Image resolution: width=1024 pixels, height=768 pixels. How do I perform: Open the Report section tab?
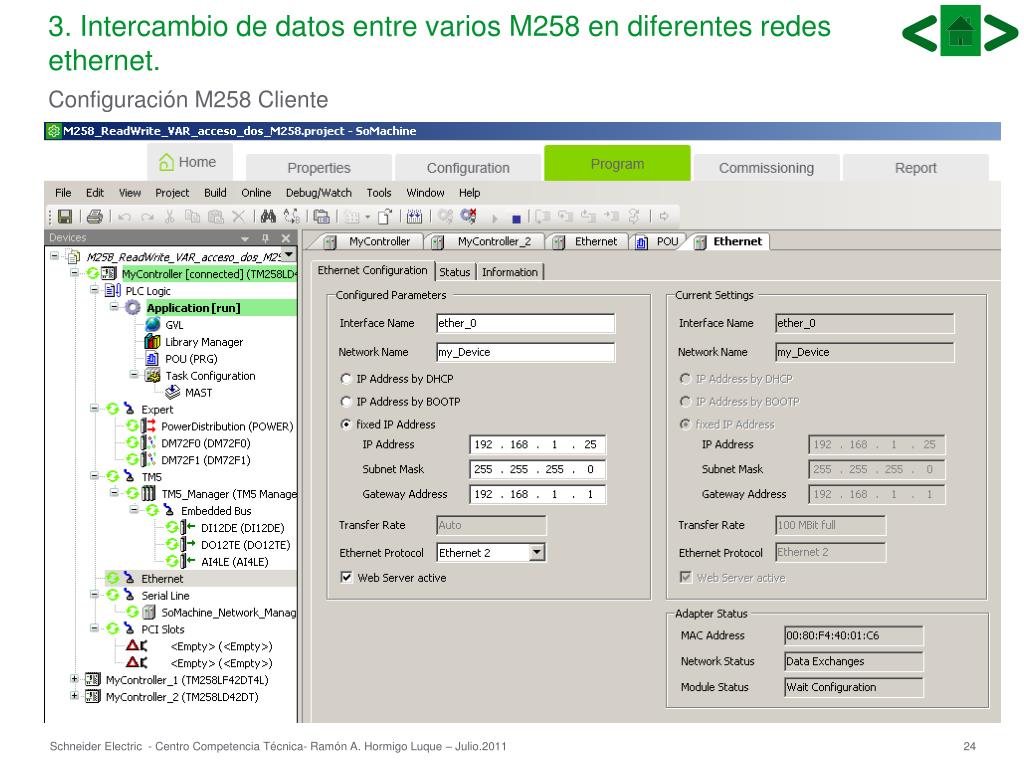916,168
